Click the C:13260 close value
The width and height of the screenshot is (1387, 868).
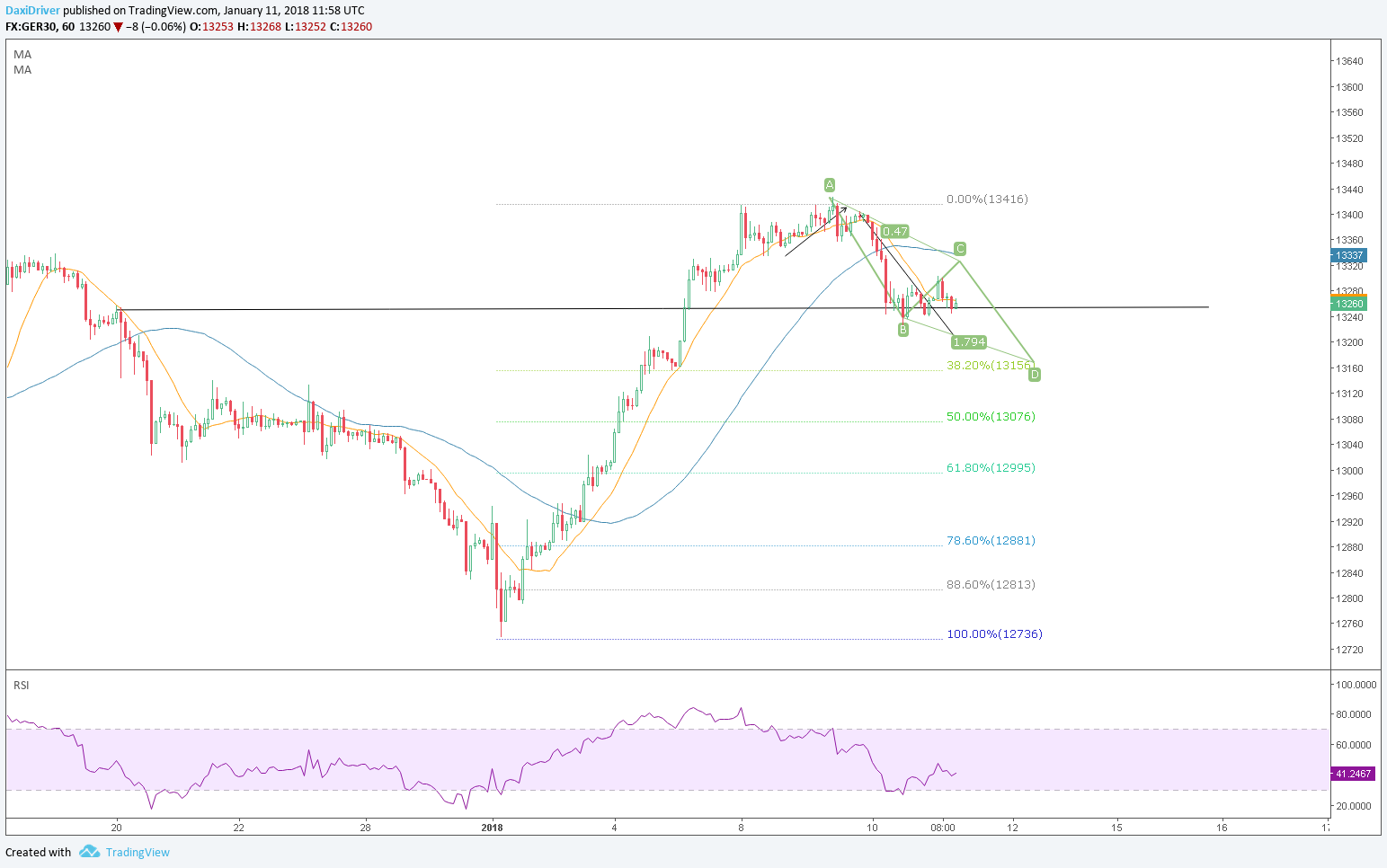351,27
